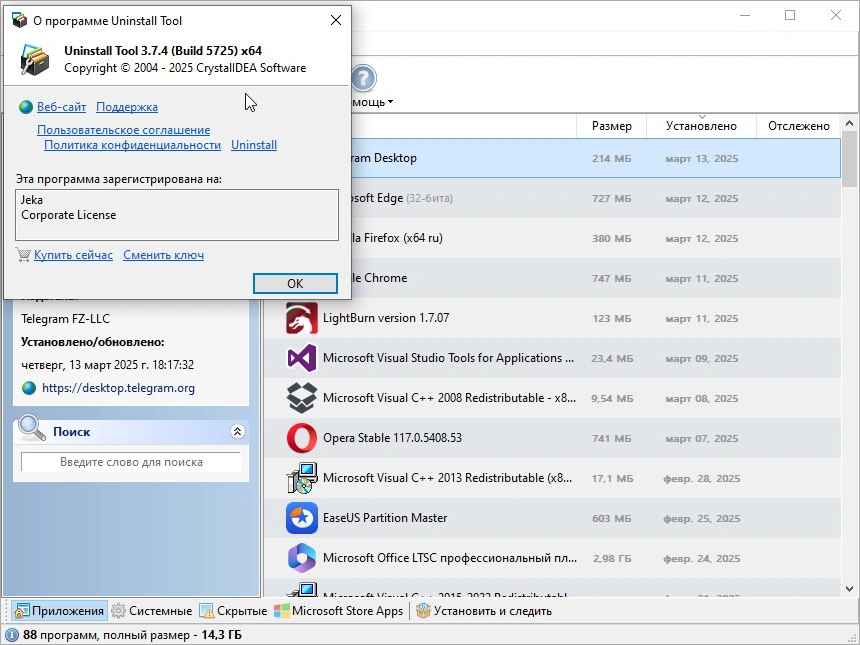This screenshot has width=860, height=645.
Task: Select Opera Stable 117.0.5408.53 row
Action: pyautogui.click(x=552, y=438)
